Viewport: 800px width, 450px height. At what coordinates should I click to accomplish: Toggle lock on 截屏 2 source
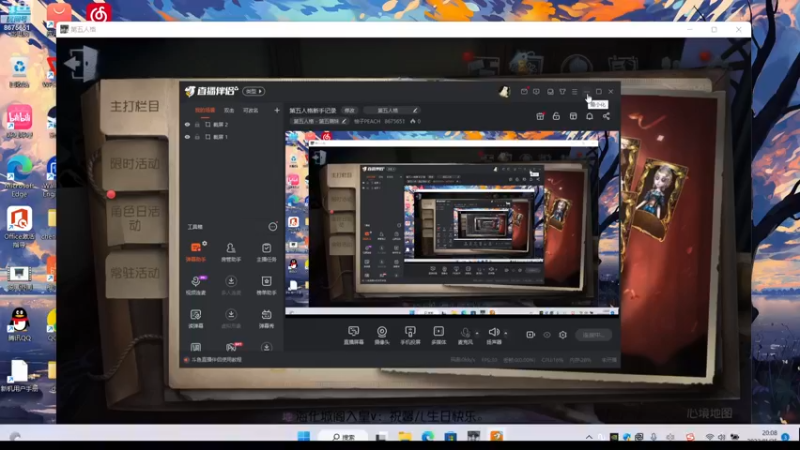pyautogui.click(x=197, y=124)
